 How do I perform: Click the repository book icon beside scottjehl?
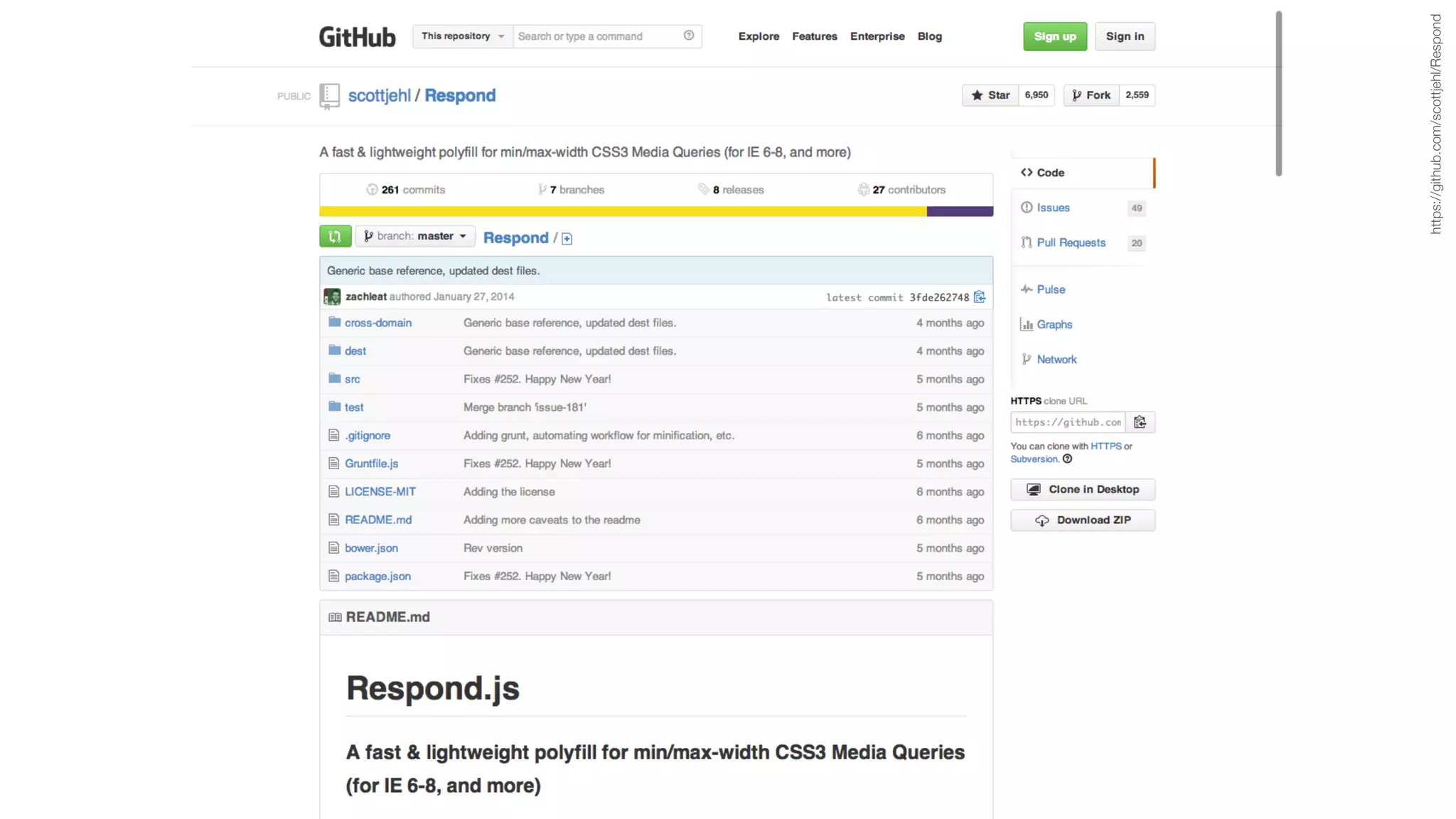tap(329, 96)
